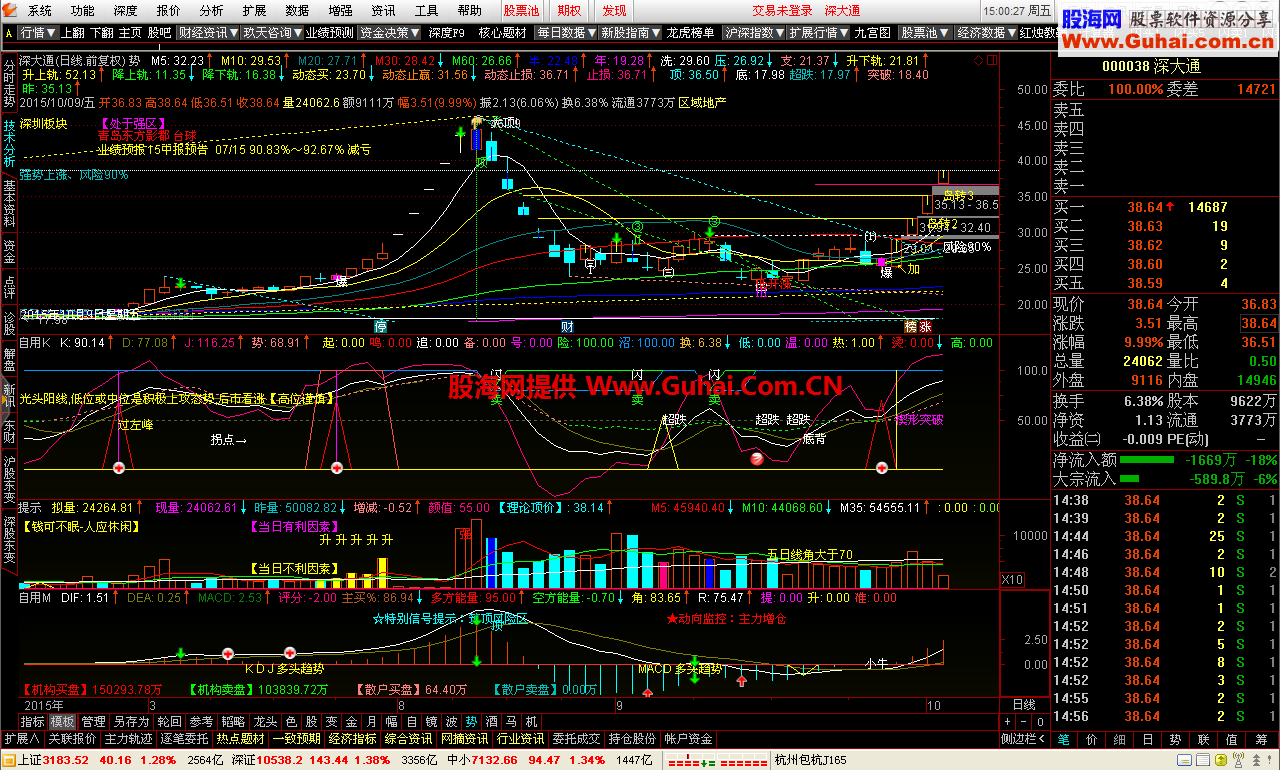Click the stock code 000038 深大通 header
This screenshot has height=770, width=1280.
coord(1151,66)
